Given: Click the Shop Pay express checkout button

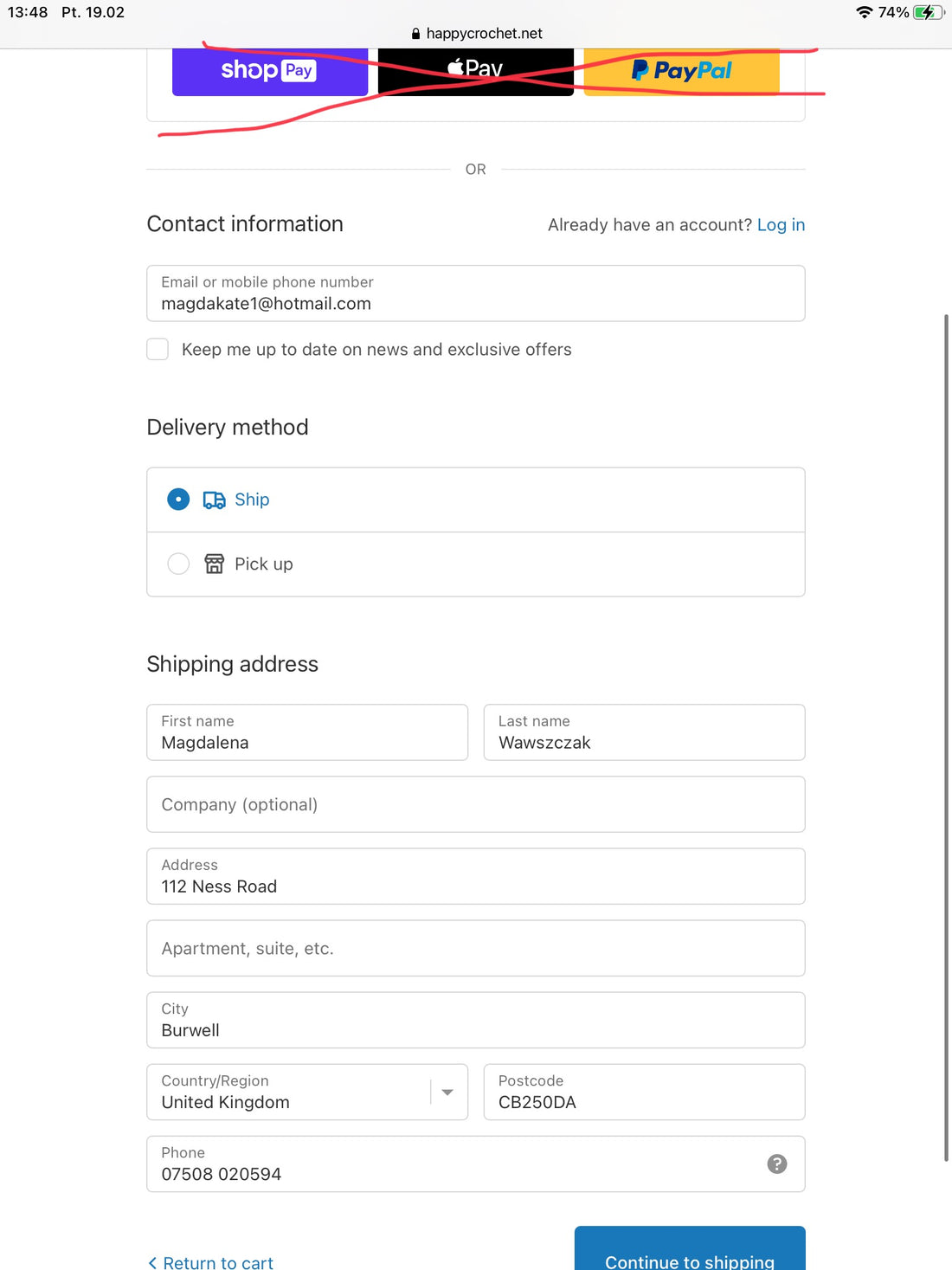Looking at the screenshot, I should (269, 71).
